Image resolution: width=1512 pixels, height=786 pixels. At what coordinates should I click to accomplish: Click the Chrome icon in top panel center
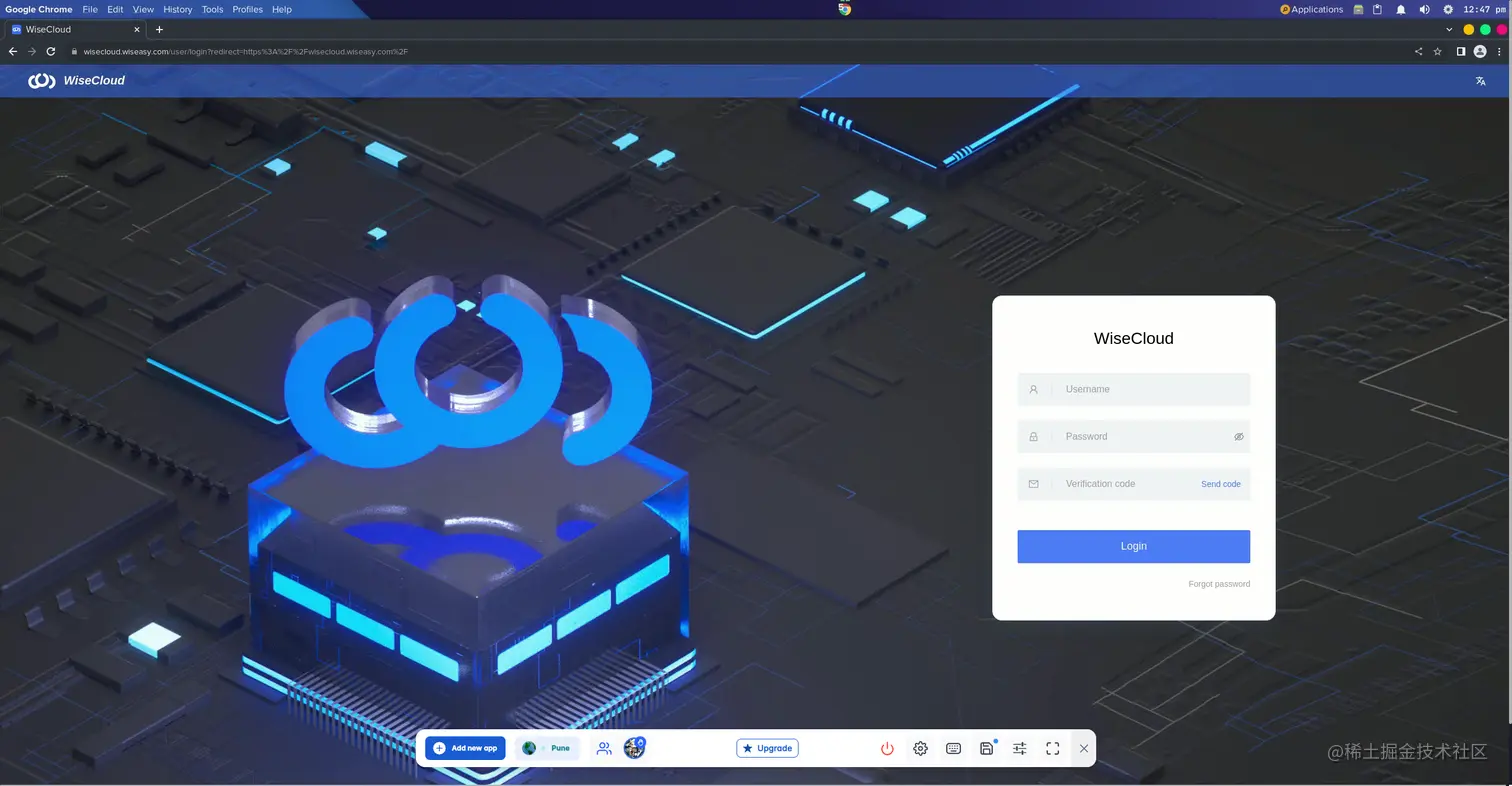(x=844, y=9)
